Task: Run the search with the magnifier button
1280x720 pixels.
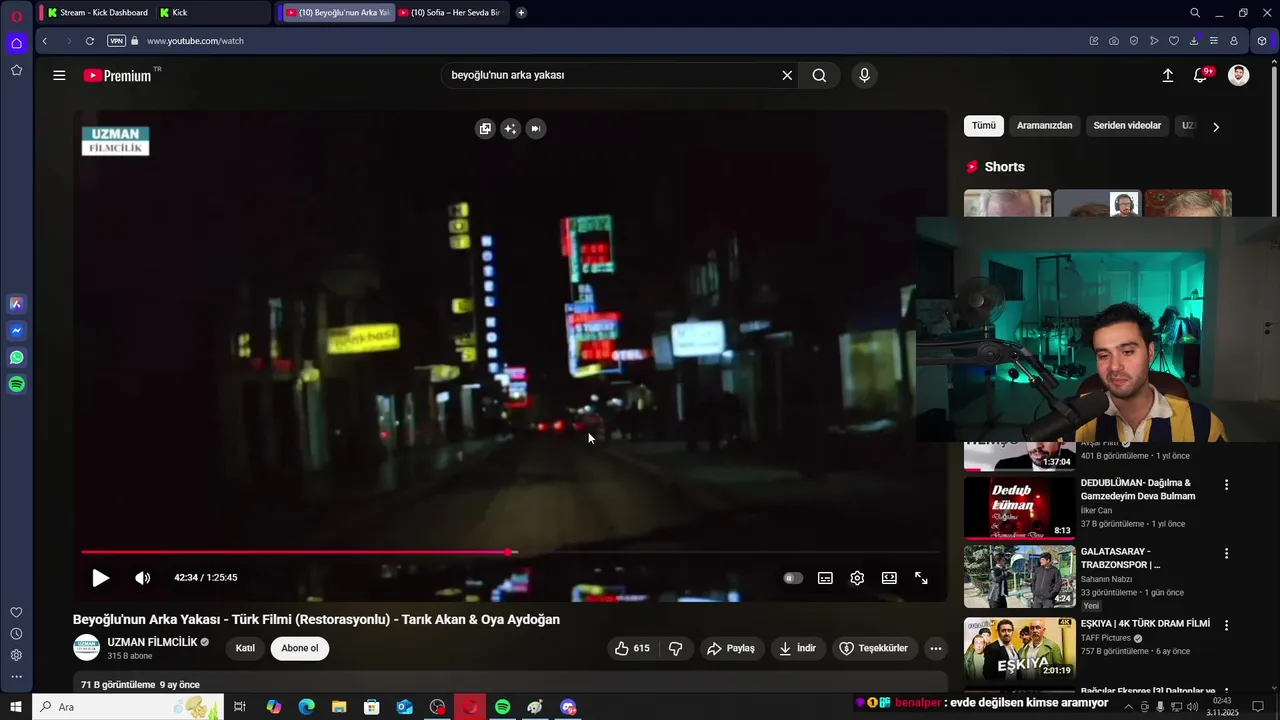Action: click(x=819, y=75)
